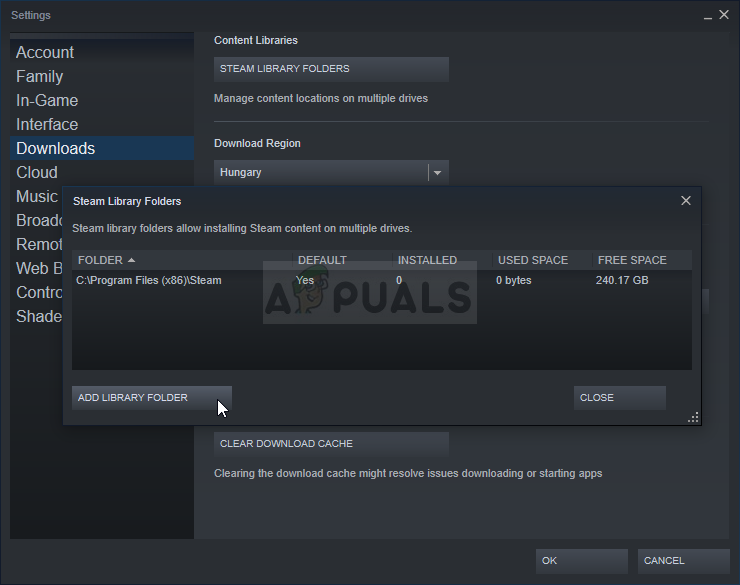740x585 pixels.
Task: Click the Yes value in the Default column
Action: pyautogui.click(x=305, y=280)
